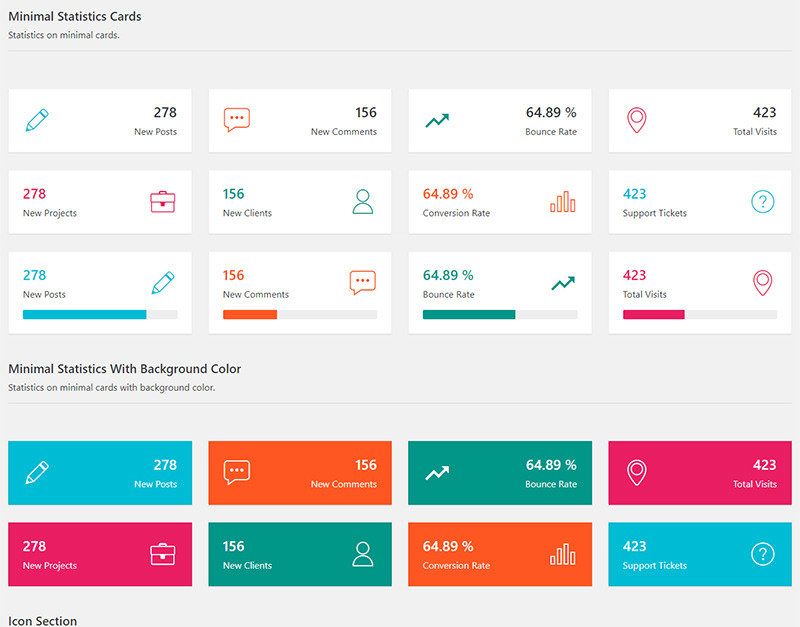The width and height of the screenshot is (800, 627).
Task: Select the white speech bubble icon on orange New Comments card
Action: click(x=237, y=473)
